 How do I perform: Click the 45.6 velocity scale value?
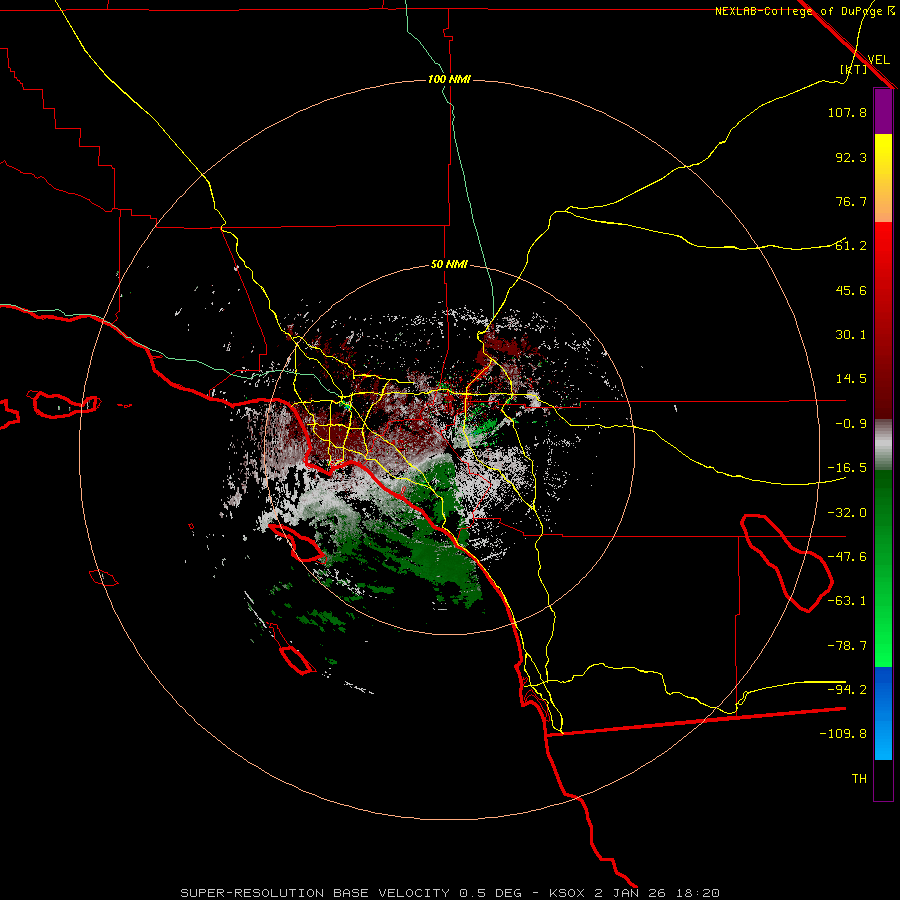point(851,290)
